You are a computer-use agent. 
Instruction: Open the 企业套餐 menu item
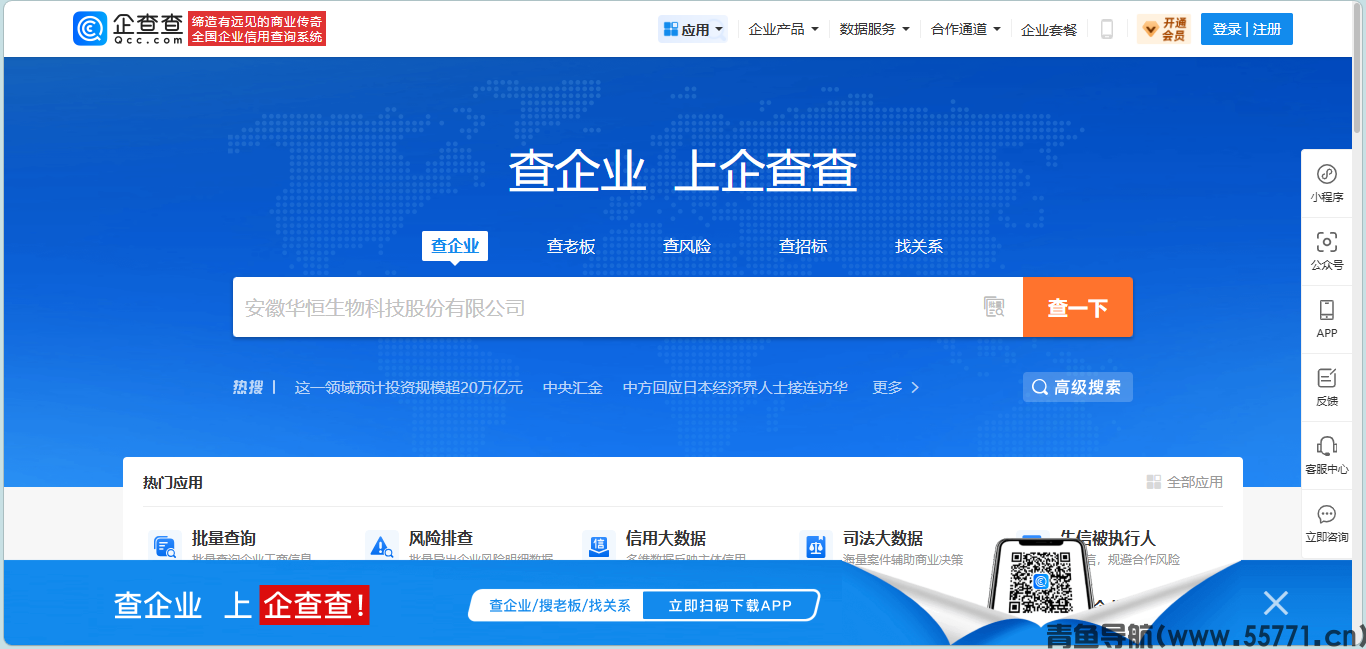point(1049,30)
